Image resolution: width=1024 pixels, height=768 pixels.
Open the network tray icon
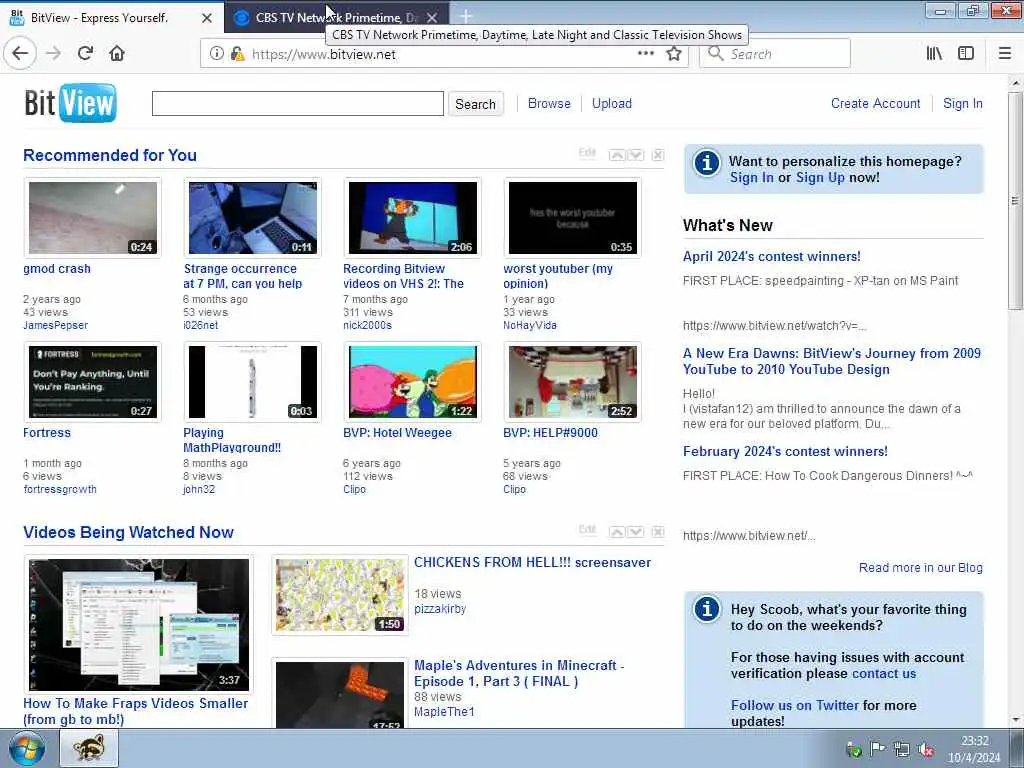902,750
